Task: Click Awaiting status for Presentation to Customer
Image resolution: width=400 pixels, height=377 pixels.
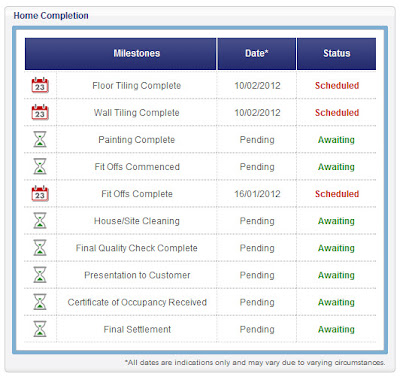Action: 336,275
